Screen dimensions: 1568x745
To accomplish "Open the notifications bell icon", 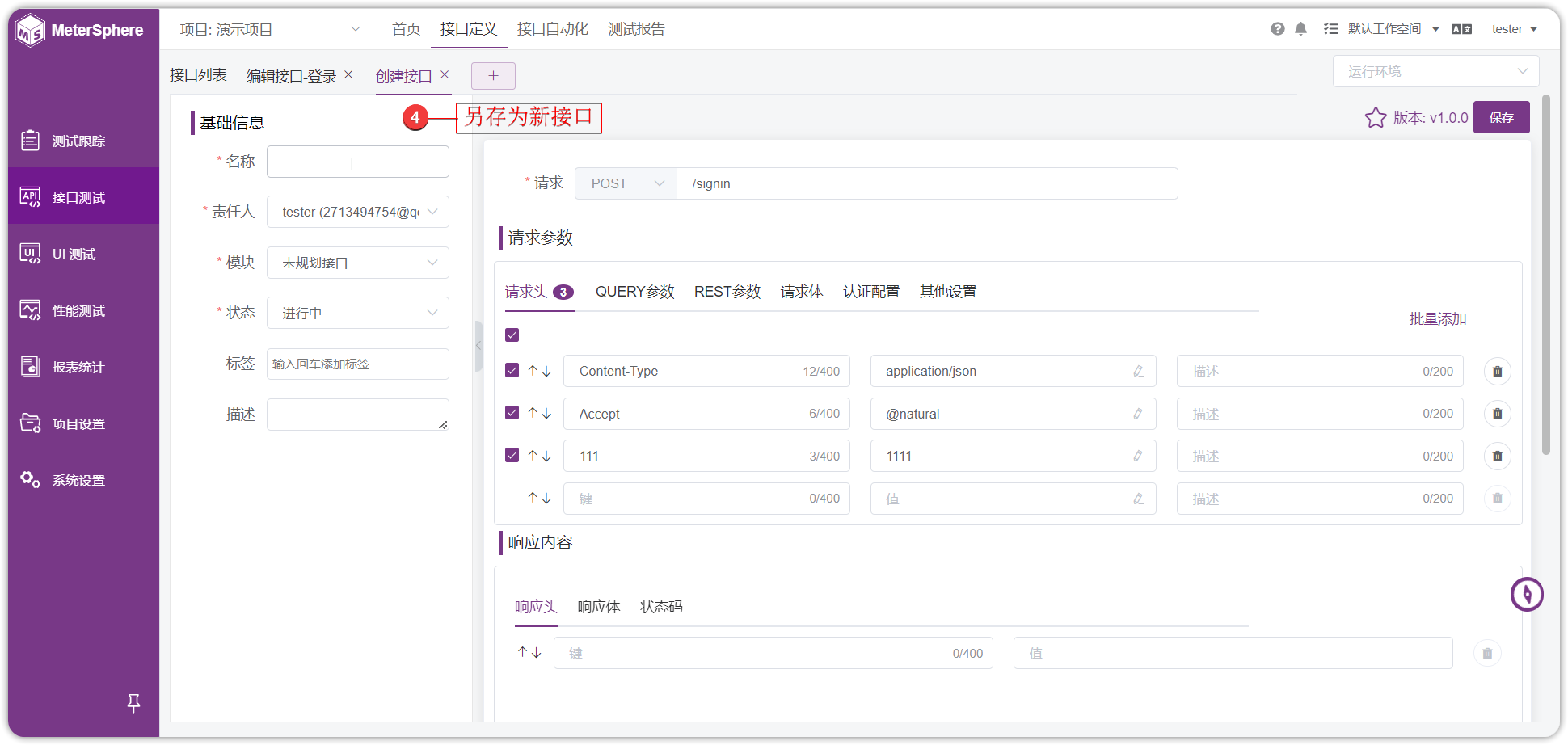I will [1300, 29].
